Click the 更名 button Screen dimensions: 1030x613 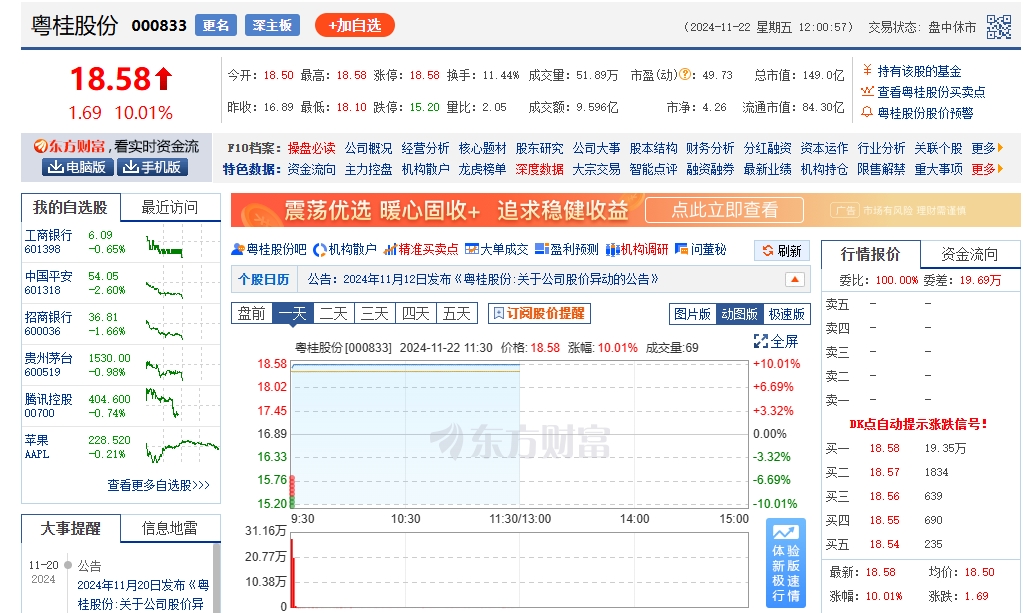pyautogui.click(x=215, y=25)
